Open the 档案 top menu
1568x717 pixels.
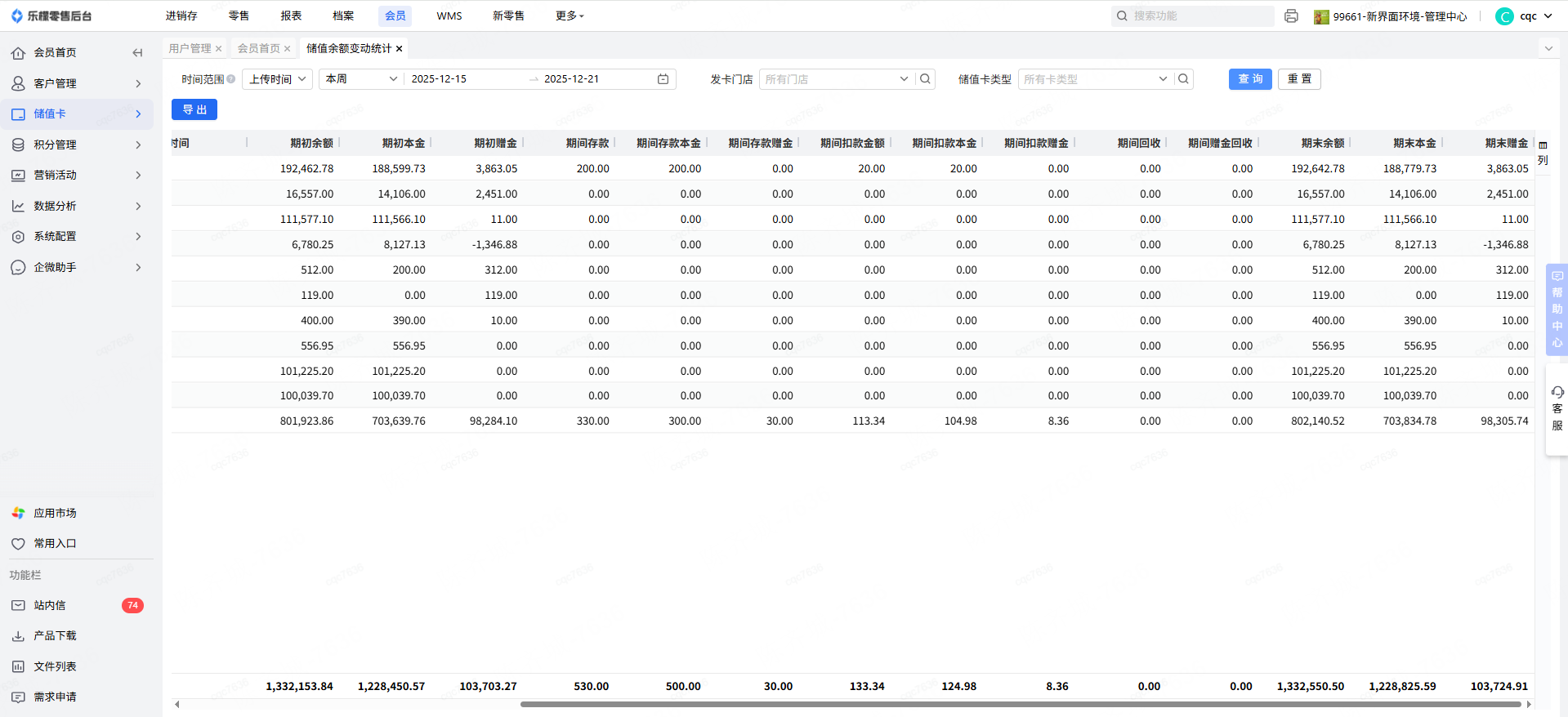[343, 16]
